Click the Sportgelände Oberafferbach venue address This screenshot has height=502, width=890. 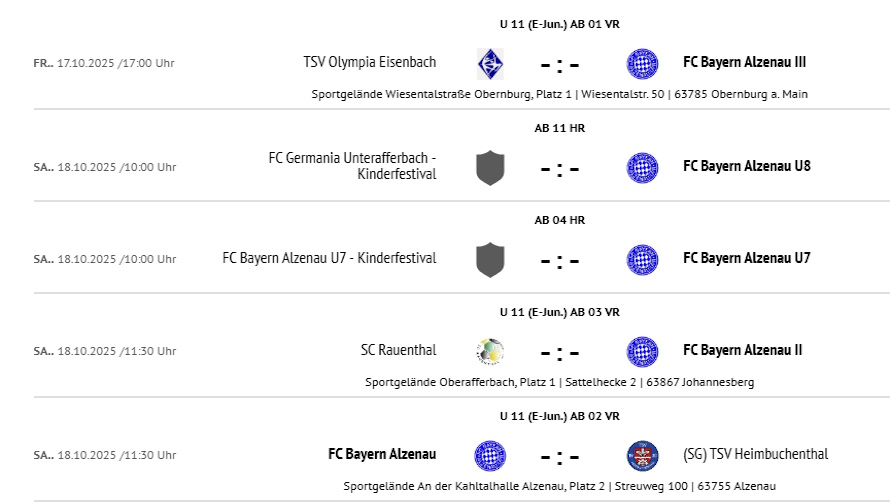tap(559, 382)
